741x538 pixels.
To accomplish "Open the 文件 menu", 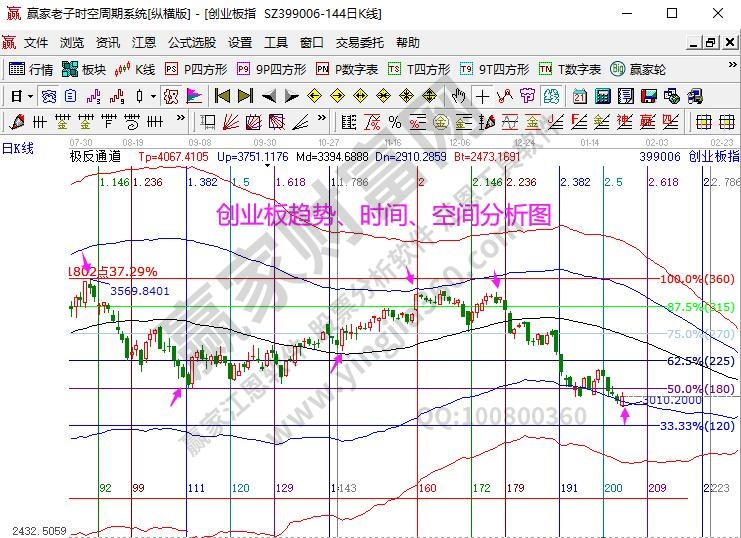I will pyautogui.click(x=36, y=43).
